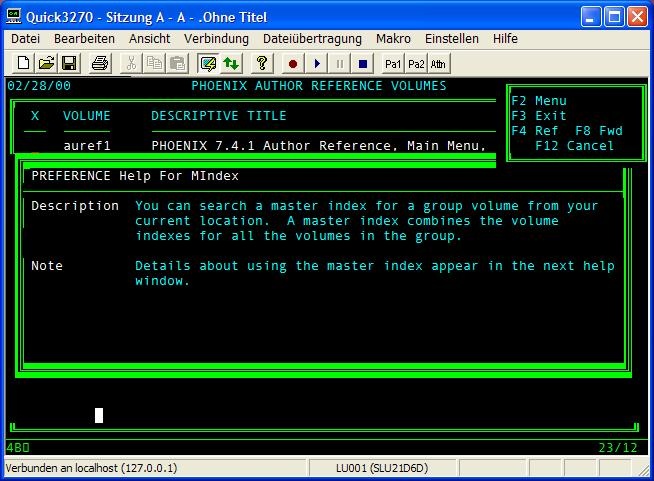Image resolution: width=654 pixels, height=481 pixels.
Task: Click the file transfer arrows icon
Action: 231,63
